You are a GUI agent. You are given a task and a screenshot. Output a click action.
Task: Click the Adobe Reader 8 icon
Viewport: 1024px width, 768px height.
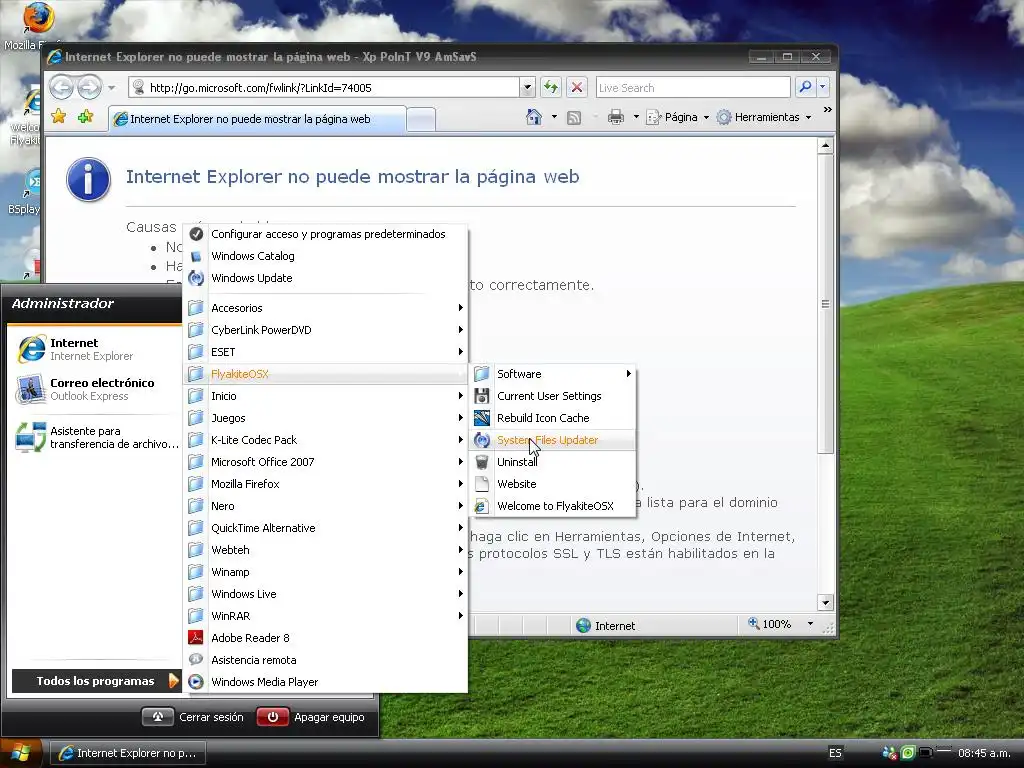click(196, 638)
